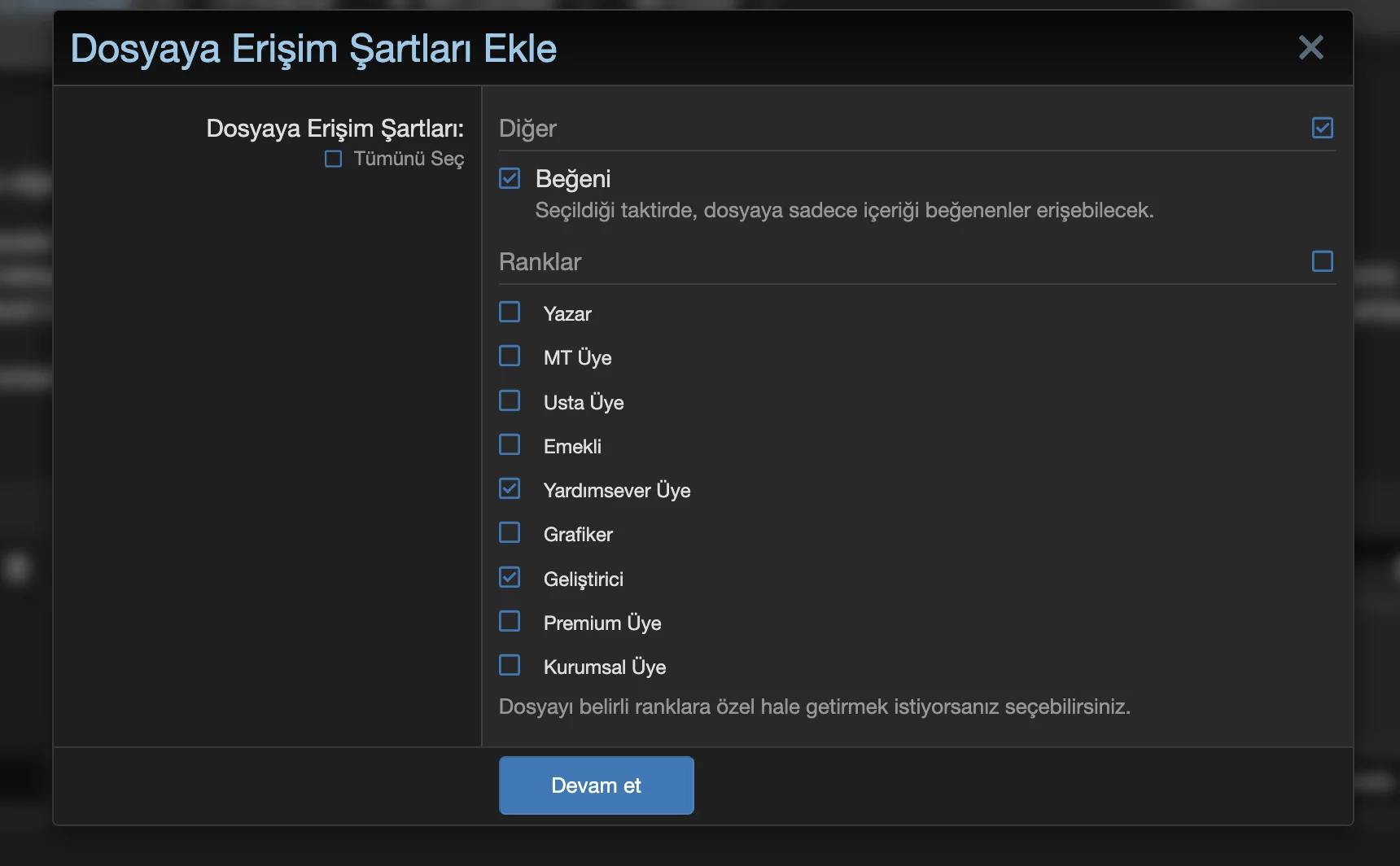Image resolution: width=1400 pixels, height=866 pixels.
Task: Select the Emekli rank checkbox
Action: pyautogui.click(x=510, y=445)
